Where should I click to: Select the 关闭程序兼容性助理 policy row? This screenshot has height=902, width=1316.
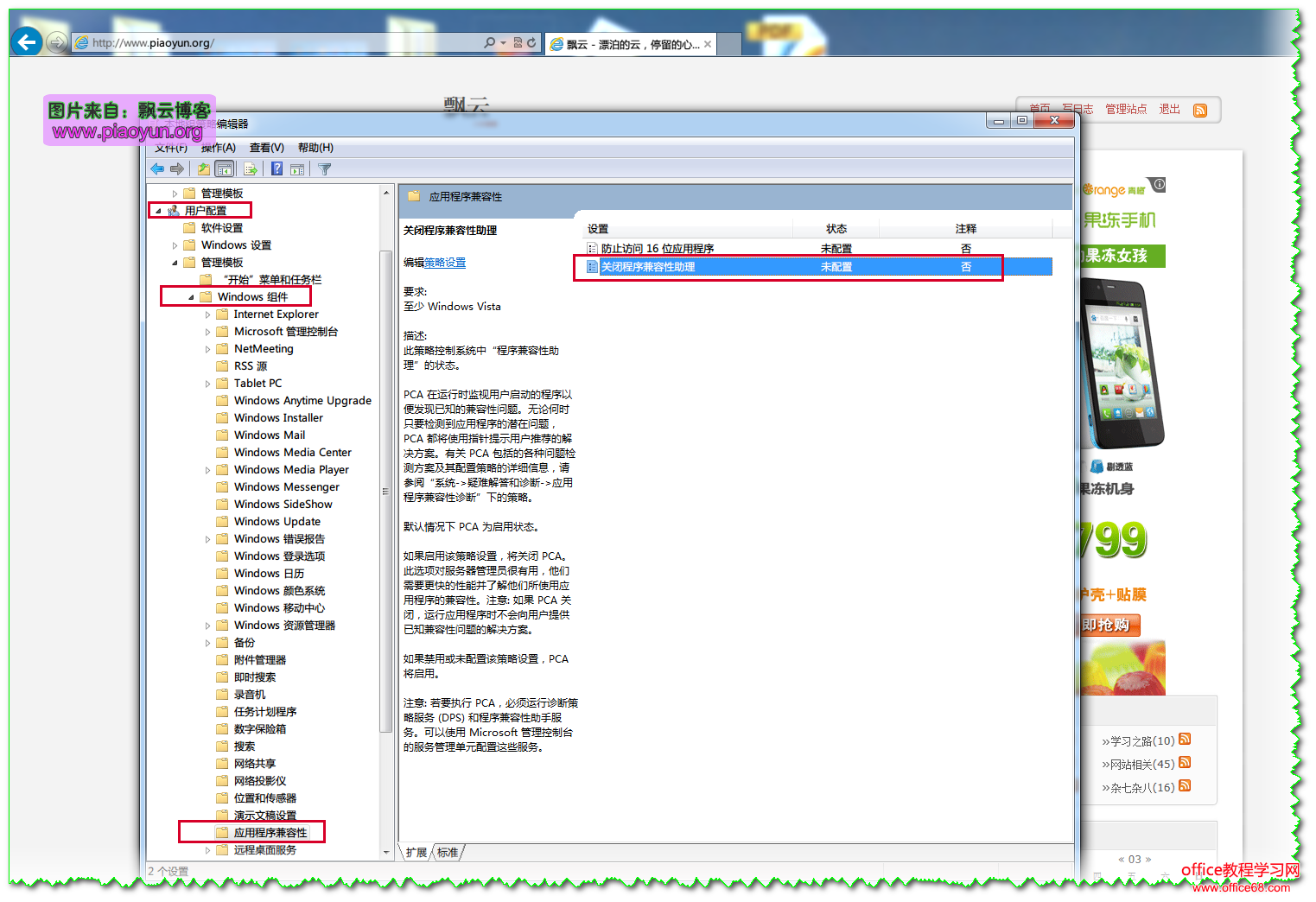point(648,267)
